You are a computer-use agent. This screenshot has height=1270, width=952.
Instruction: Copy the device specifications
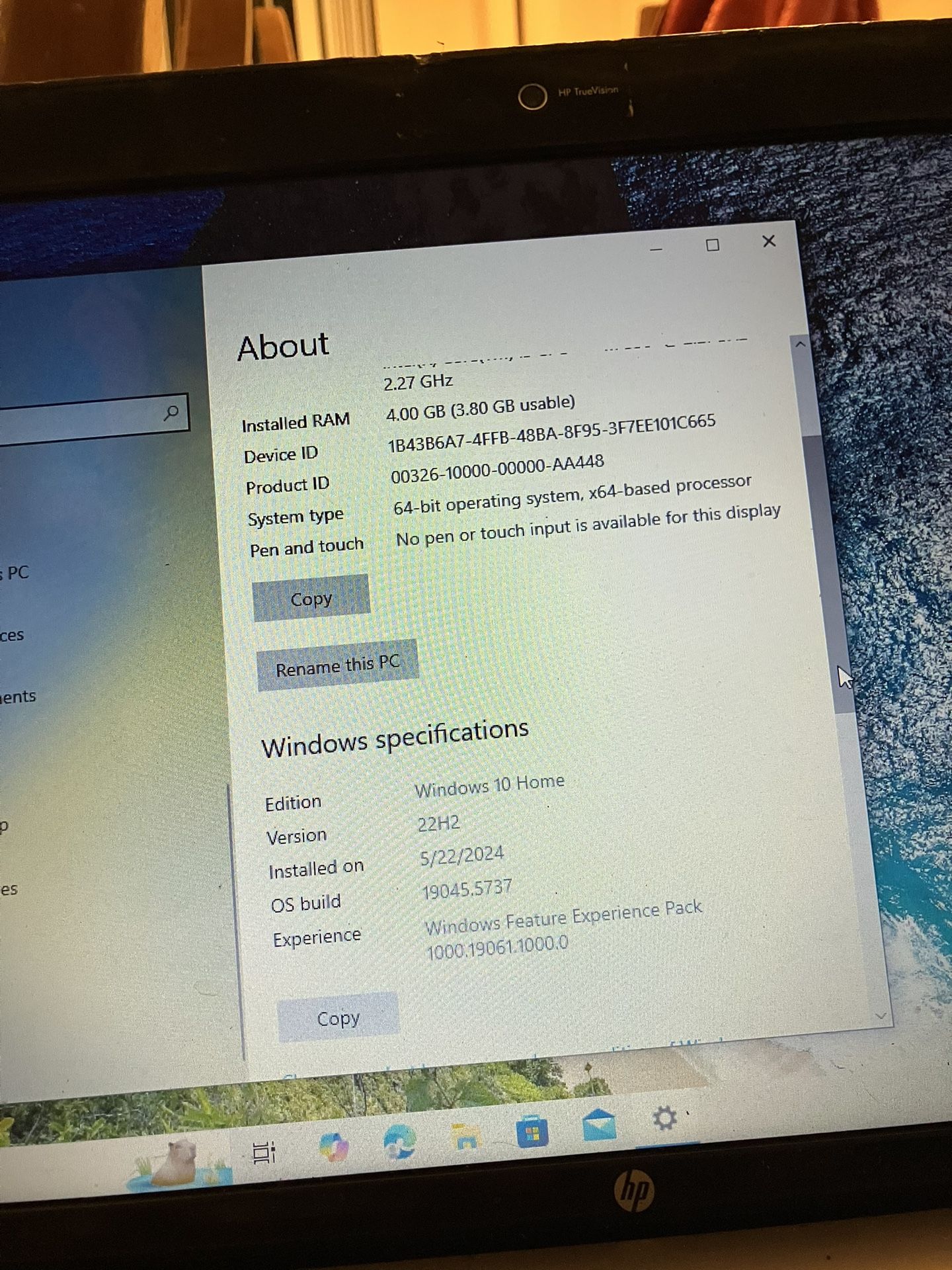click(311, 599)
